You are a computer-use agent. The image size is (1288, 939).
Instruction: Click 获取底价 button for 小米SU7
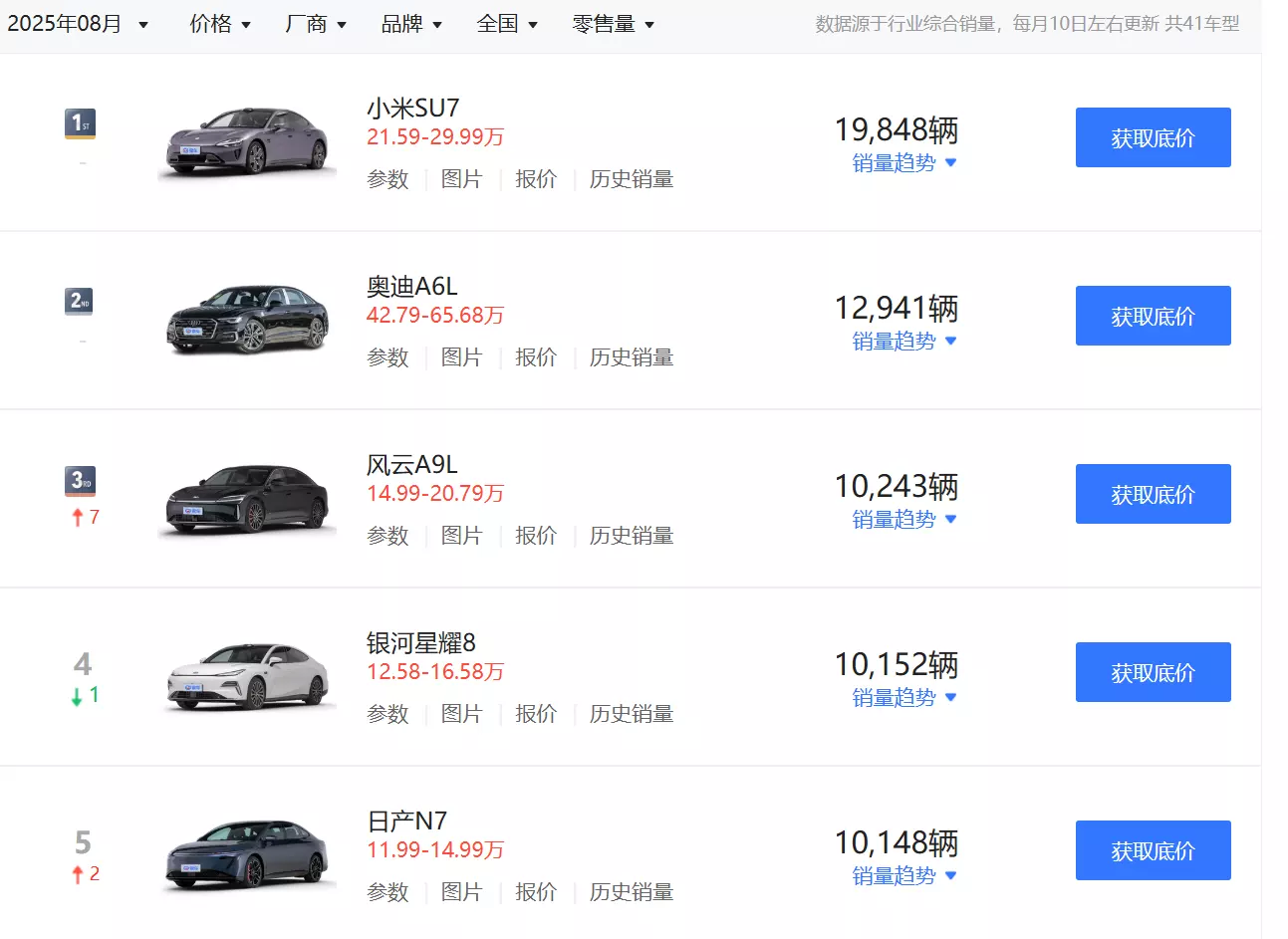(1153, 137)
